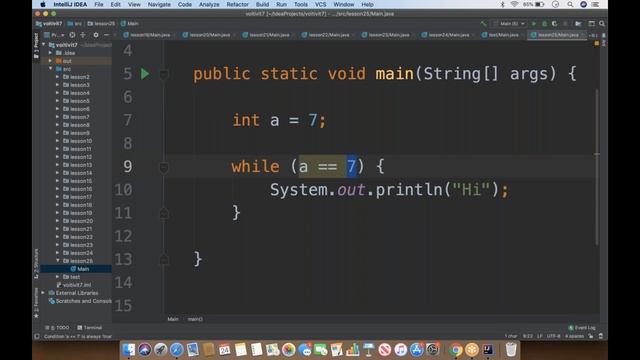Select Scratches and Consoles item
This screenshot has width=640, height=360.
click(80, 301)
